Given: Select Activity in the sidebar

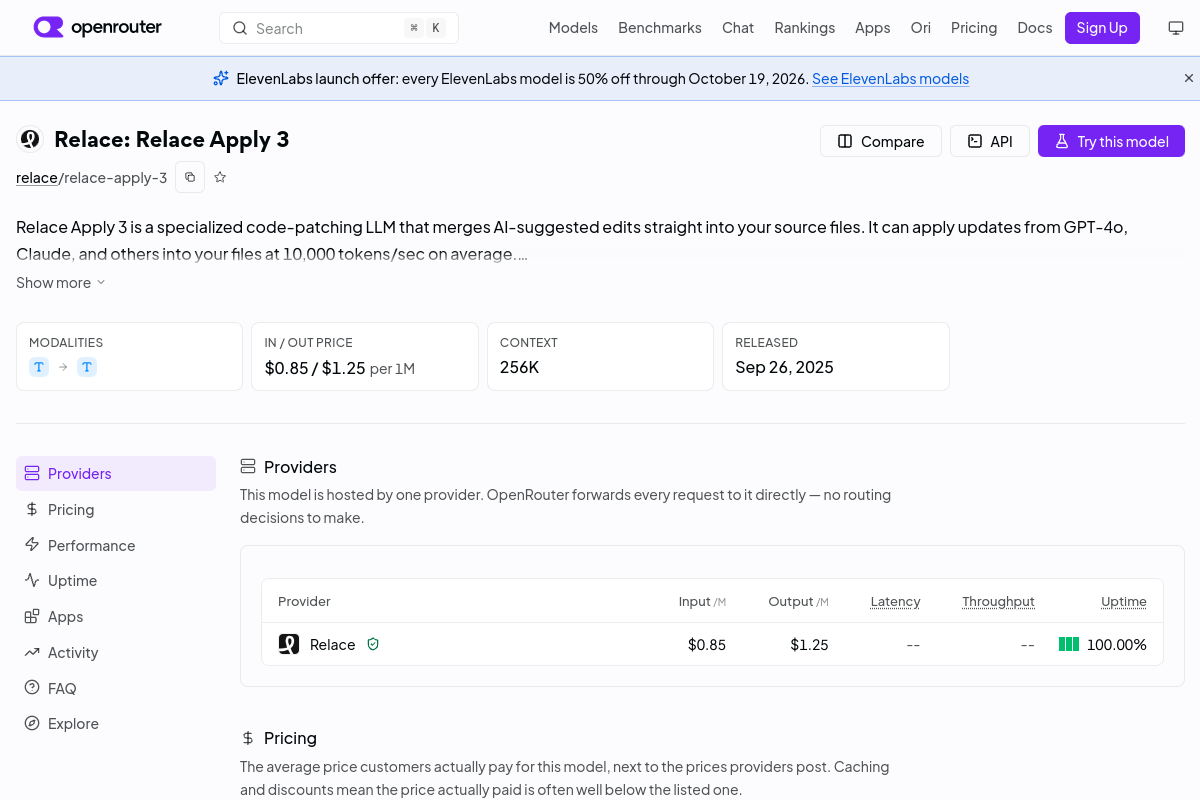Looking at the screenshot, I should coord(116,652).
